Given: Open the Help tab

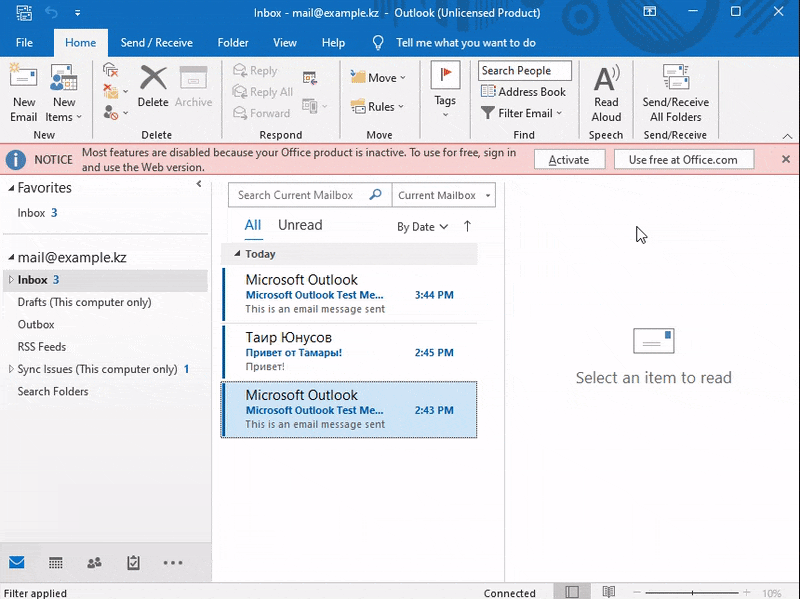Looking at the screenshot, I should (333, 43).
